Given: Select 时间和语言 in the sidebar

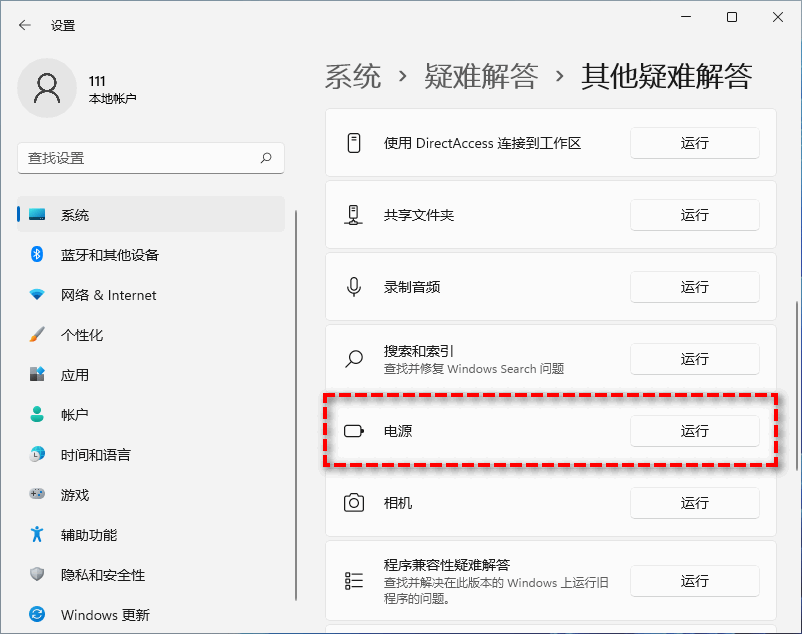Looking at the screenshot, I should (x=95, y=455).
